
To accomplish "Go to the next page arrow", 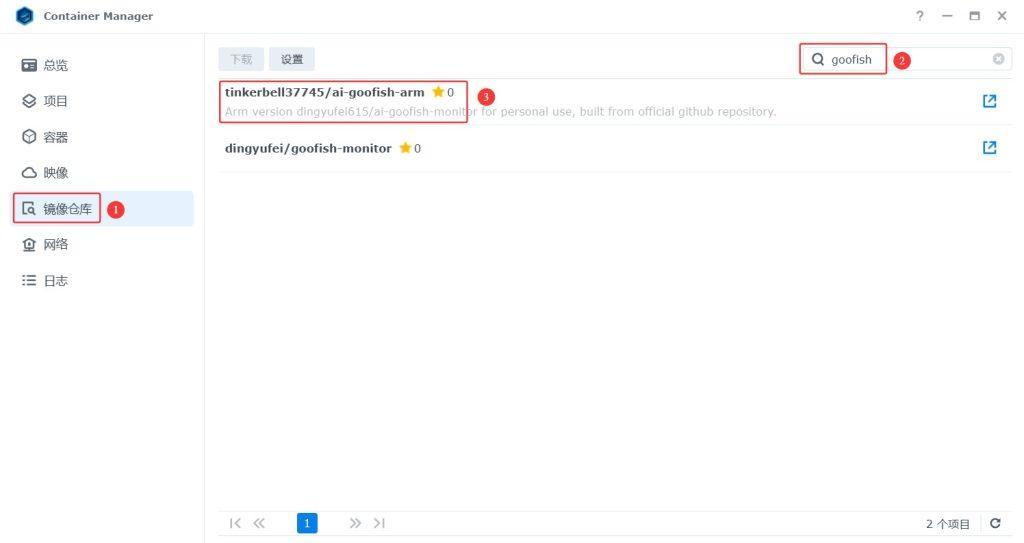I will pos(355,523).
